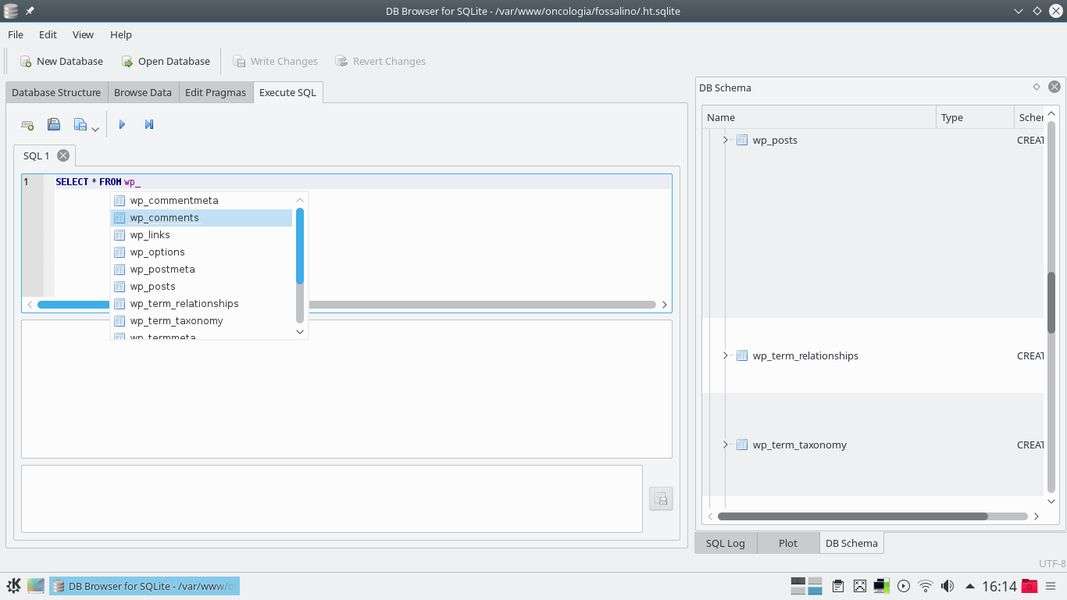
Task: Select wp_term_relationships table row in schema
Action: pyautogui.click(x=873, y=356)
